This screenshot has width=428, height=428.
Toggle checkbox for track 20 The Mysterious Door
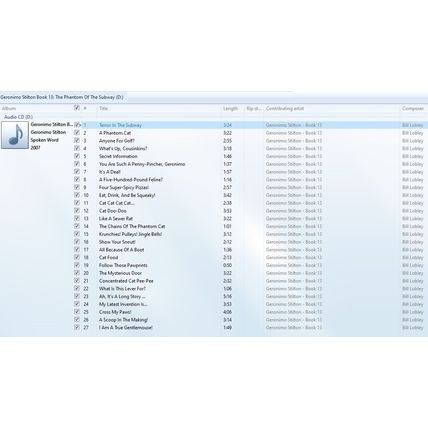click(77, 273)
